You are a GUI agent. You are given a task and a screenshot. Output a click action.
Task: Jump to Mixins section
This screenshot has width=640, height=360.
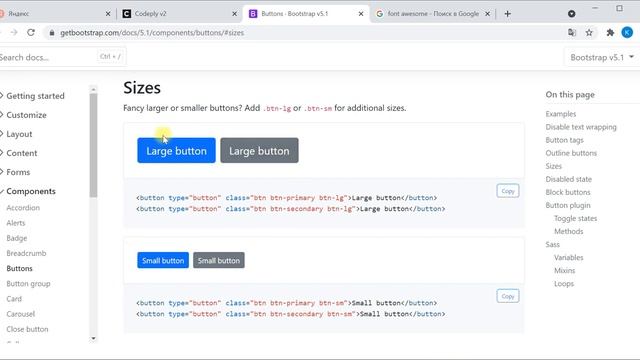tap(564, 271)
